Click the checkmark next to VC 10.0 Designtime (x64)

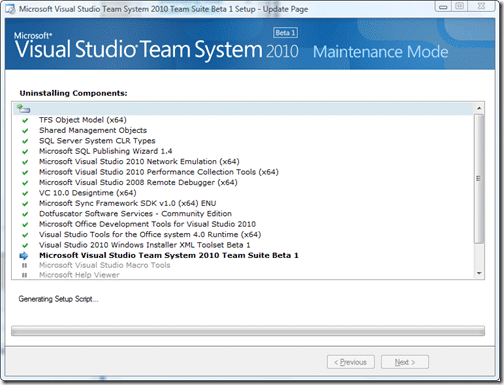[x=25, y=193]
